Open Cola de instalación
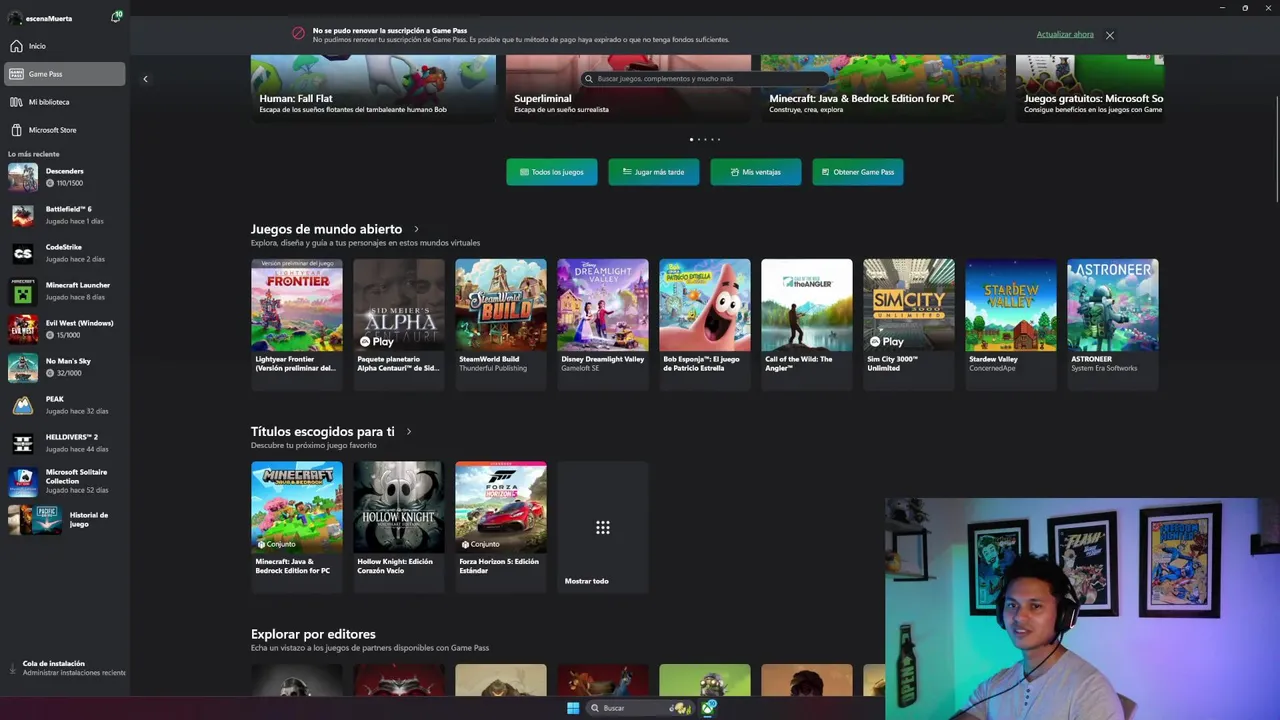This screenshot has width=1280, height=720. 65,668
